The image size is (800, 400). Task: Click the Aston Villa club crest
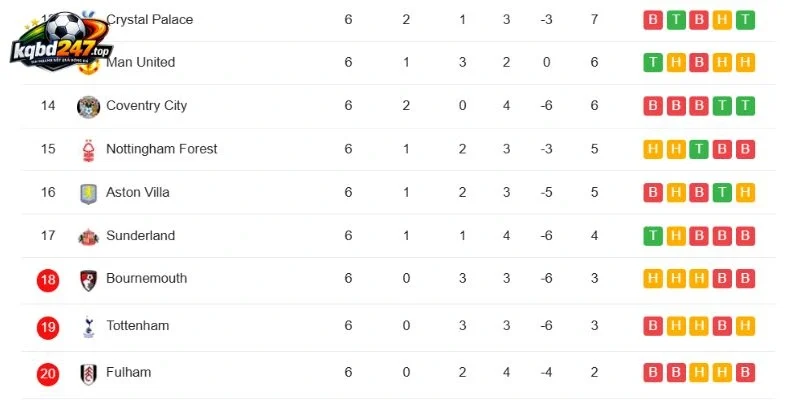(88, 193)
